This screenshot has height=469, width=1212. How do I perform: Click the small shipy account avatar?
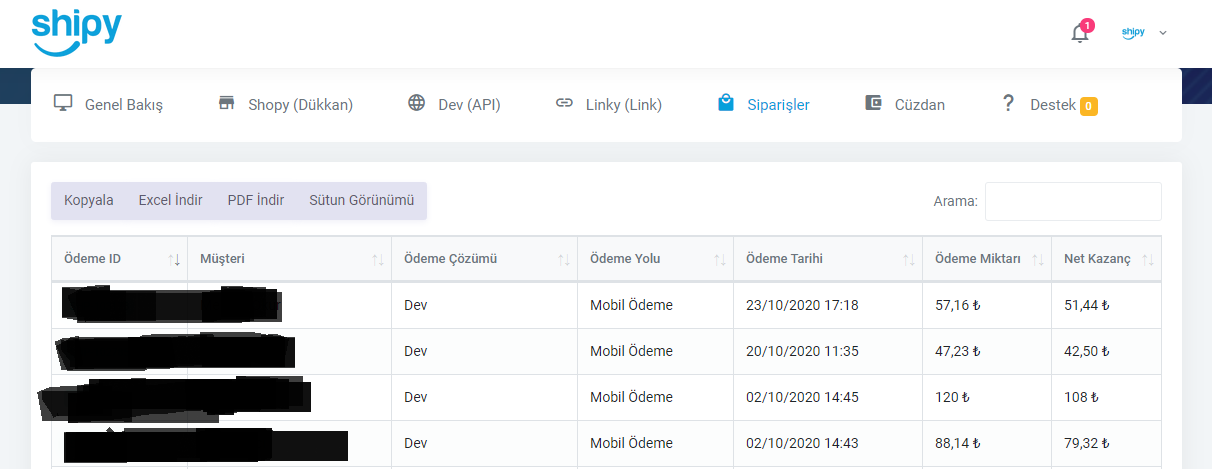1133,33
